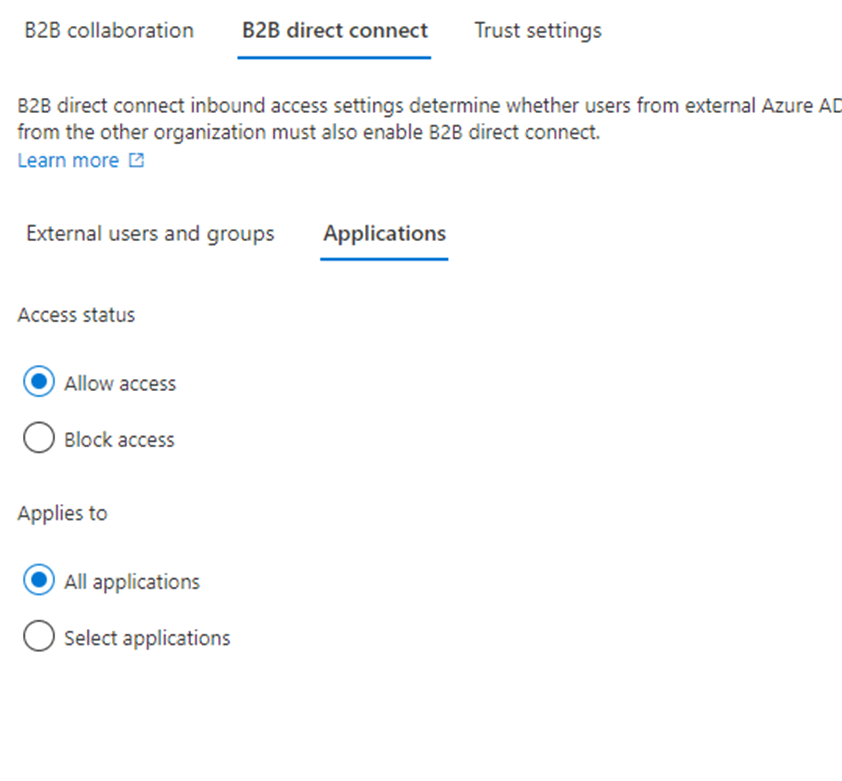Open the Trust settings tab
The width and height of the screenshot is (842, 781).
pyautogui.click(x=538, y=30)
